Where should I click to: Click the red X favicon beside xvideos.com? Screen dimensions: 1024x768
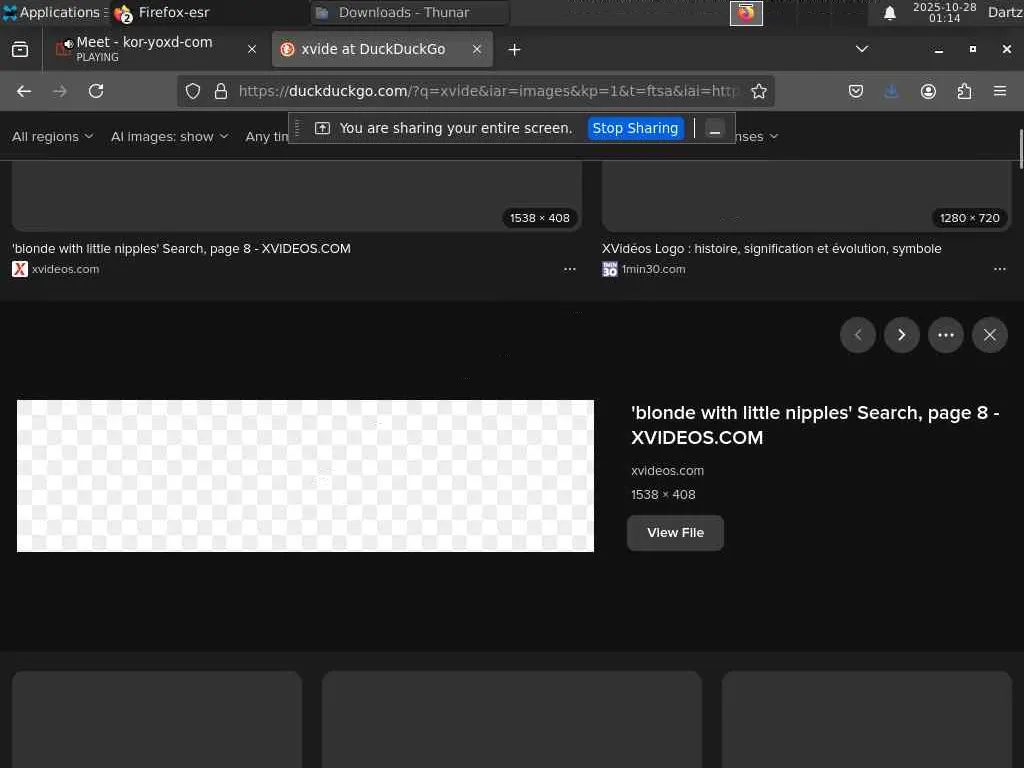pos(20,269)
